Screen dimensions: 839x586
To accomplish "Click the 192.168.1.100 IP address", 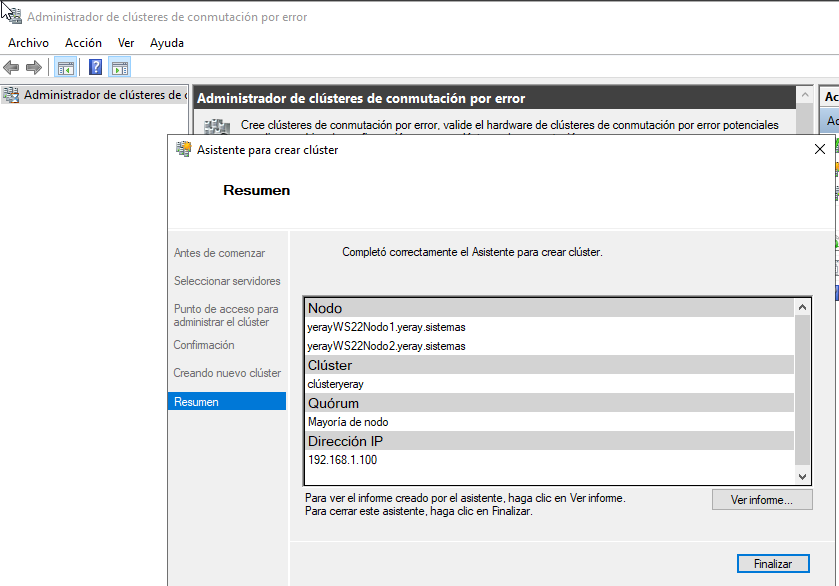I will 342,460.
